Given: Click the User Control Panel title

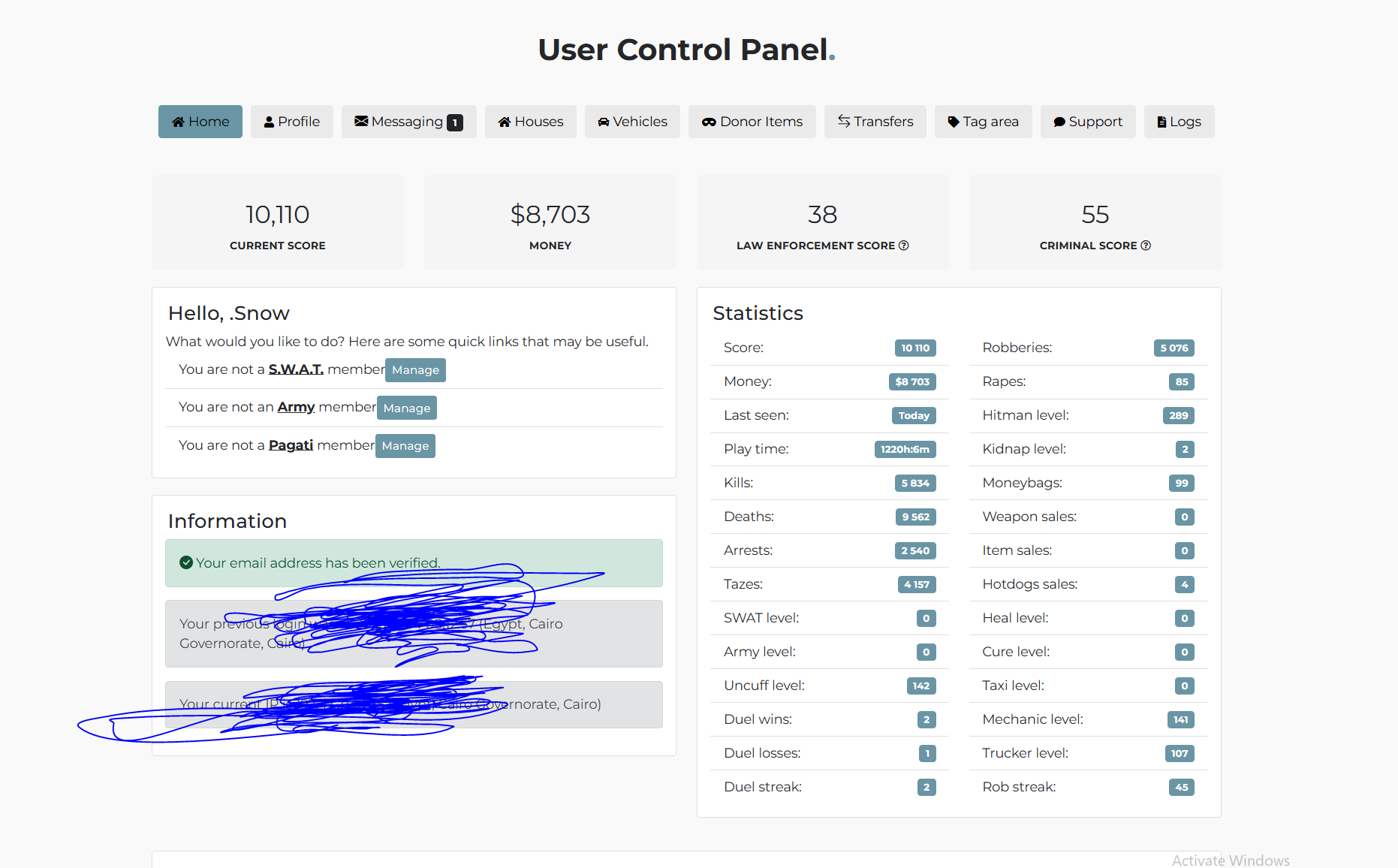Looking at the screenshot, I should click(687, 50).
